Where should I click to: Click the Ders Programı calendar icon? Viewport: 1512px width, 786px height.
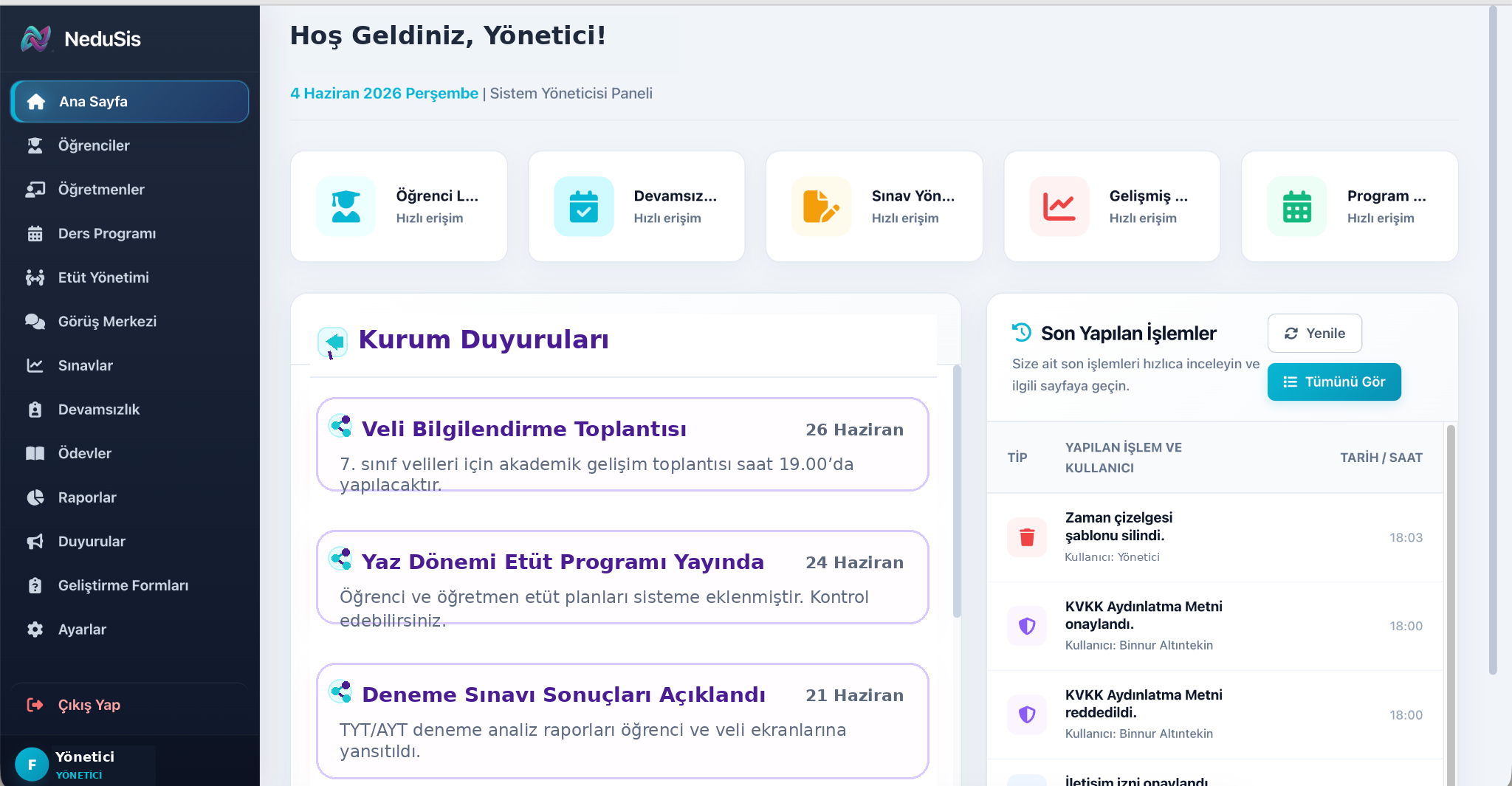coord(35,233)
